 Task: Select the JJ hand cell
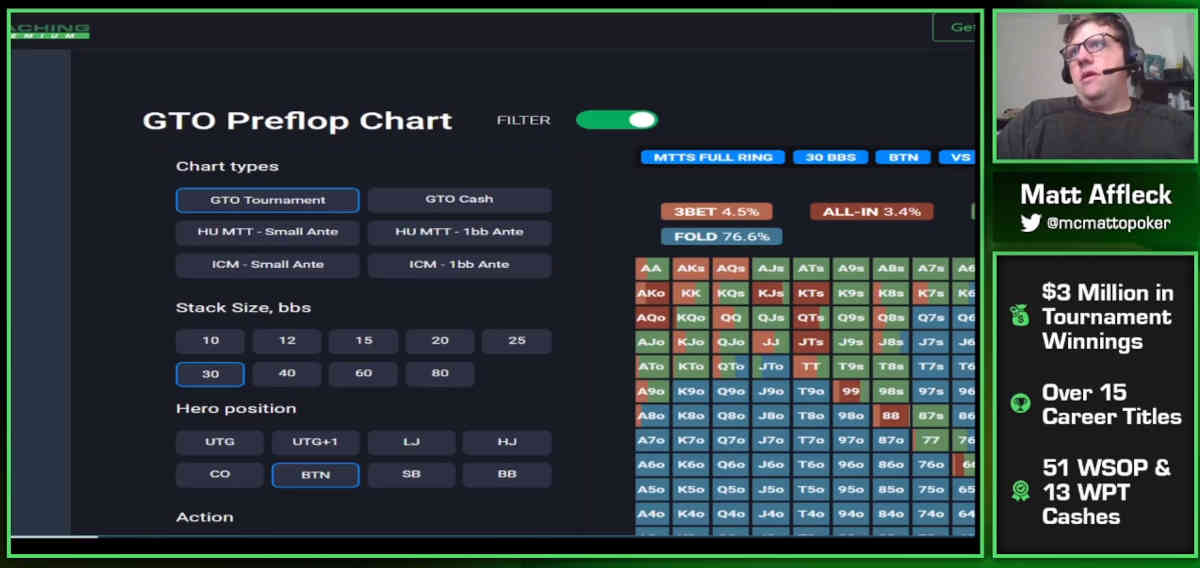pyautogui.click(x=769, y=342)
